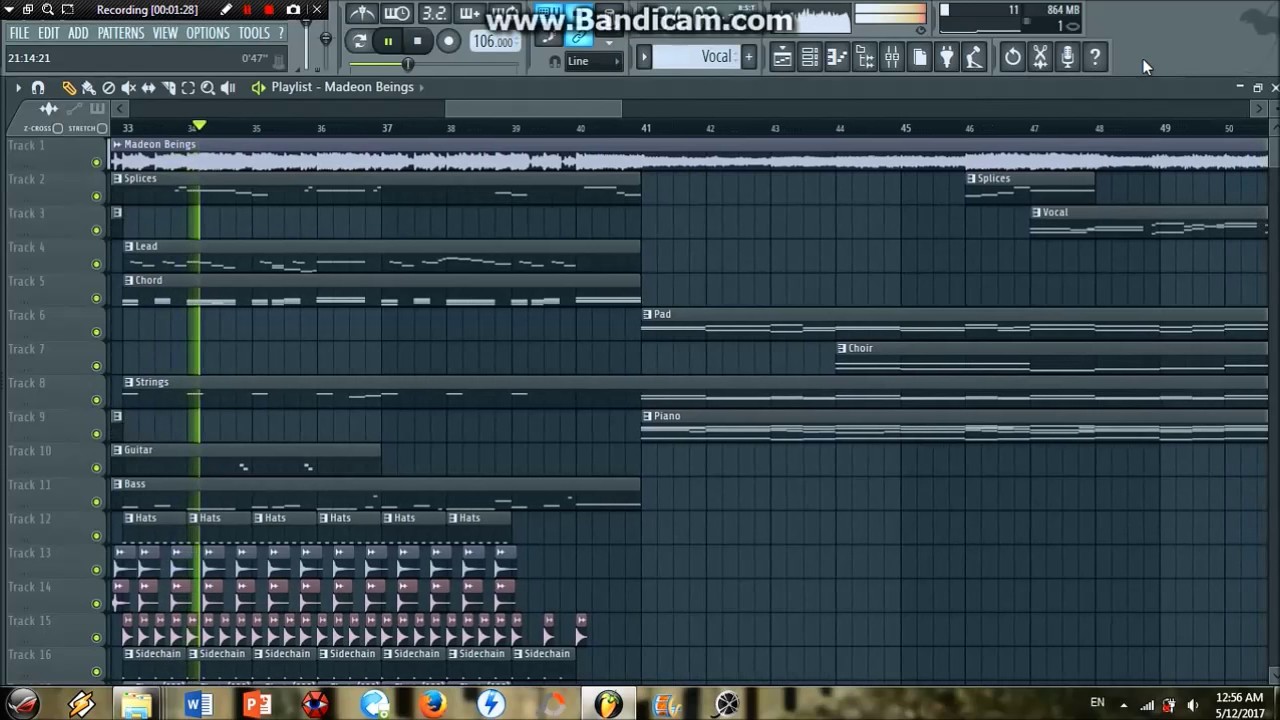Open Microsoft Word from the taskbar
The height and width of the screenshot is (720, 1280).
click(x=198, y=704)
